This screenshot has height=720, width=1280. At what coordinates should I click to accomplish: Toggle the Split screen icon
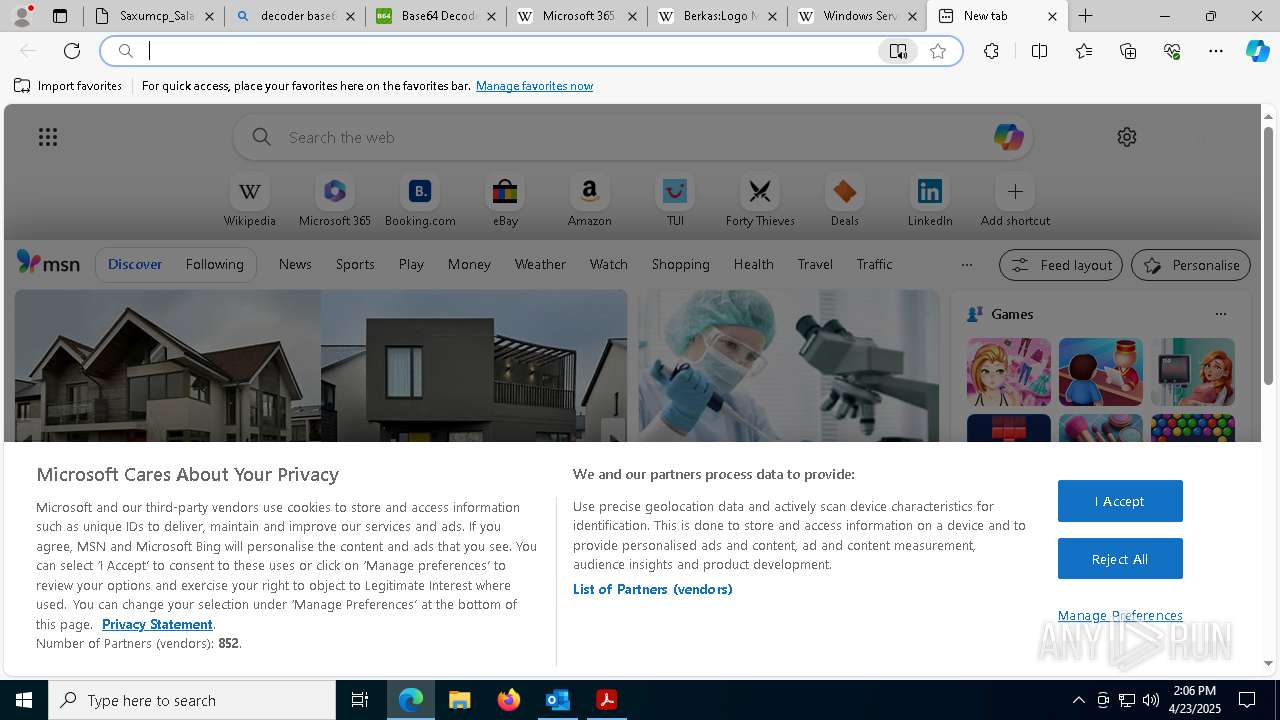tap(1039, 51)
